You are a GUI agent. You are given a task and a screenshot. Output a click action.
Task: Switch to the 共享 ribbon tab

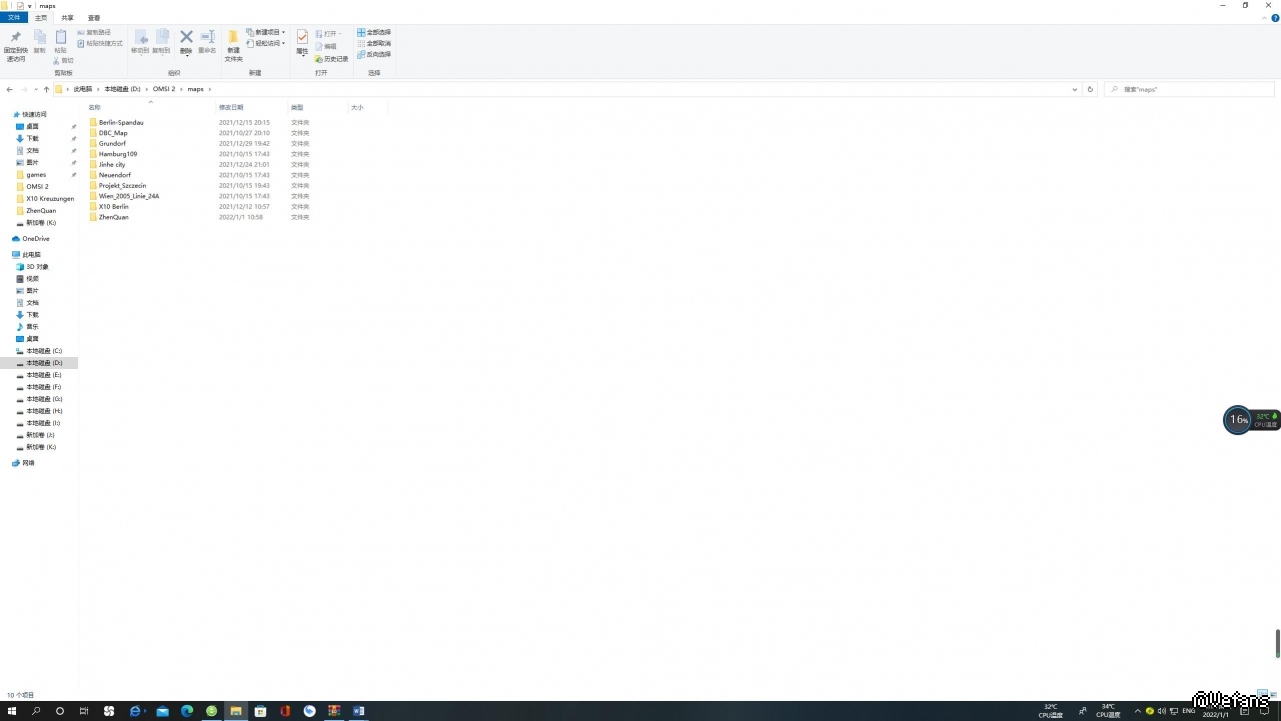67,17
